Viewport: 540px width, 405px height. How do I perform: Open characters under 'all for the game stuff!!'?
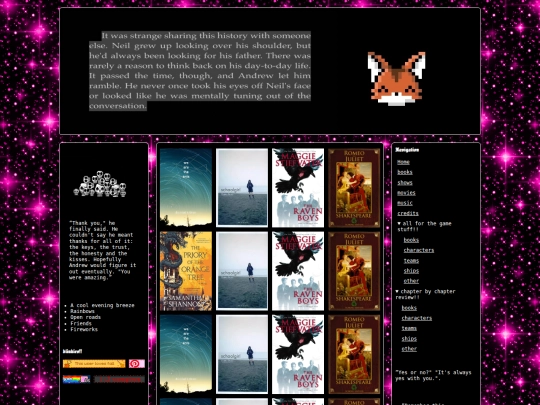pyautogui.click(x=419, y=250)
